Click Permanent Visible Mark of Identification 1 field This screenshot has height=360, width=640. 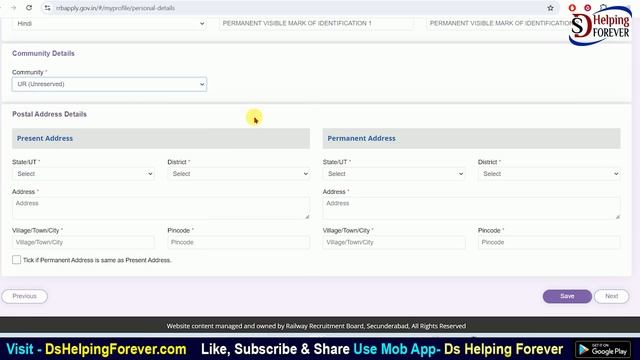(316, 24)
